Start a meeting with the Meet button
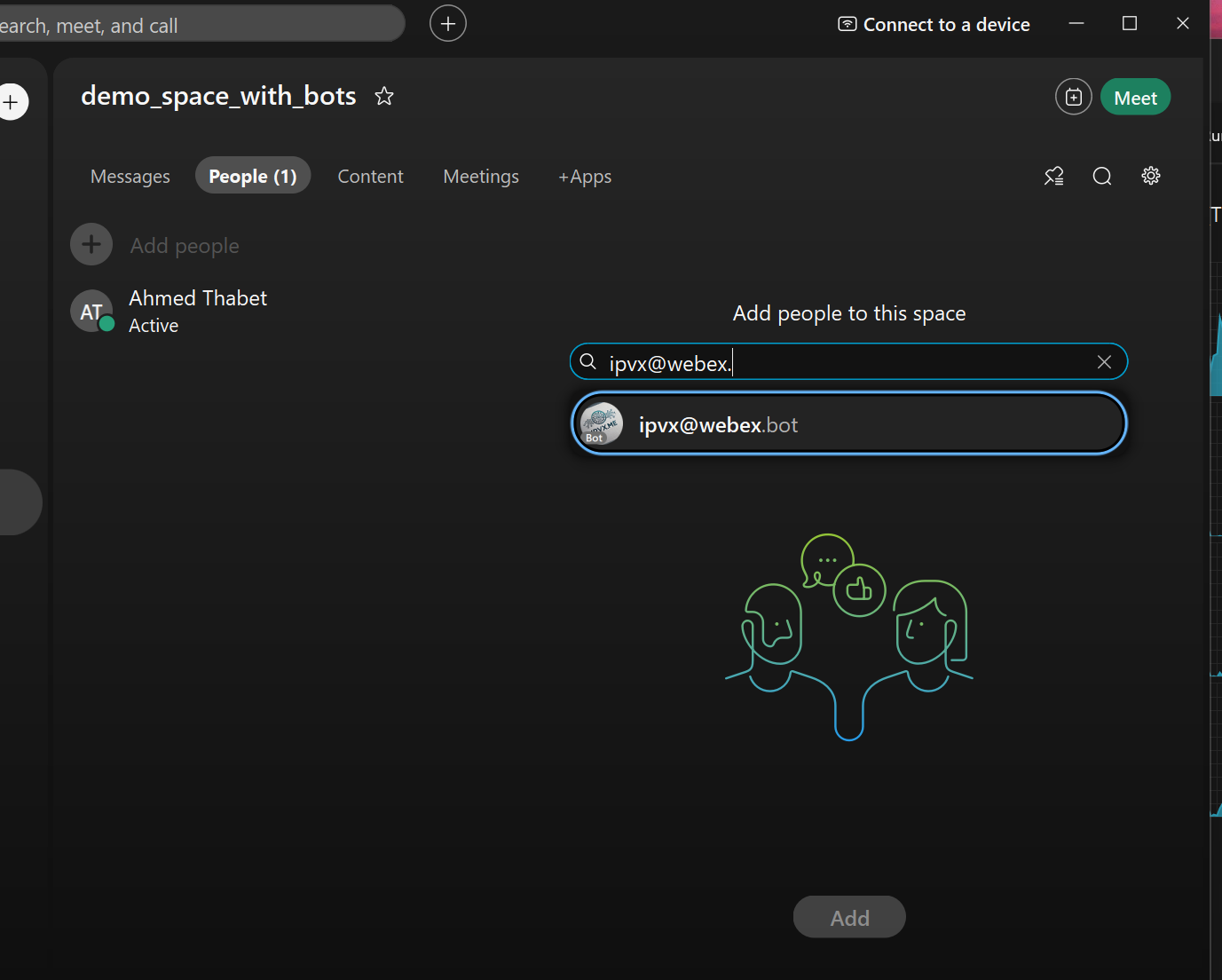This screenshot has width=1222, height=980. tap(1135, 98)
